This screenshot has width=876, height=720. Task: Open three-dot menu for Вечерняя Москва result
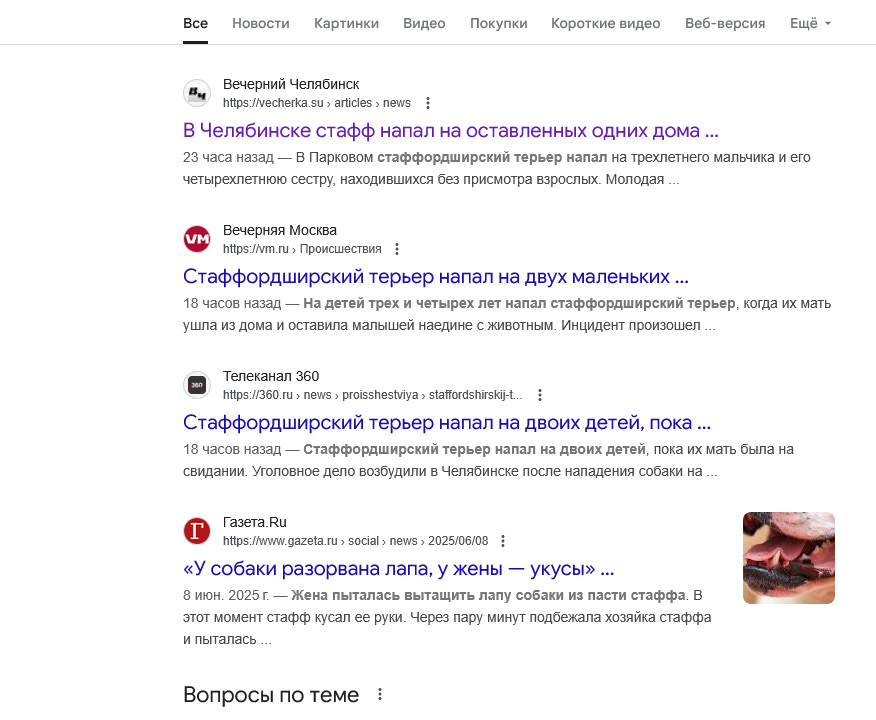click(x=397, y=249)
